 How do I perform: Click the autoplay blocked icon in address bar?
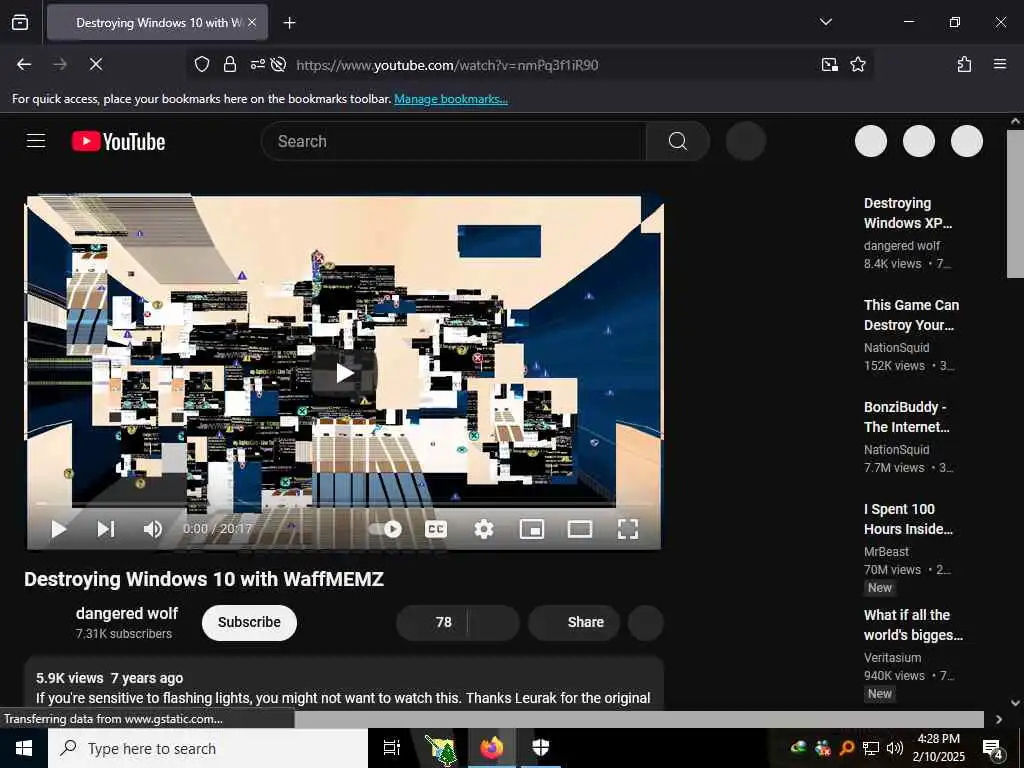tap(279, 64)
